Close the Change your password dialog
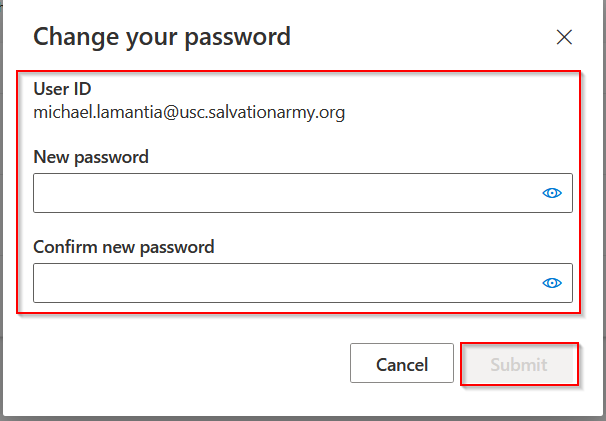The height and width of the screenshot is (421, 606). (564, 38)
